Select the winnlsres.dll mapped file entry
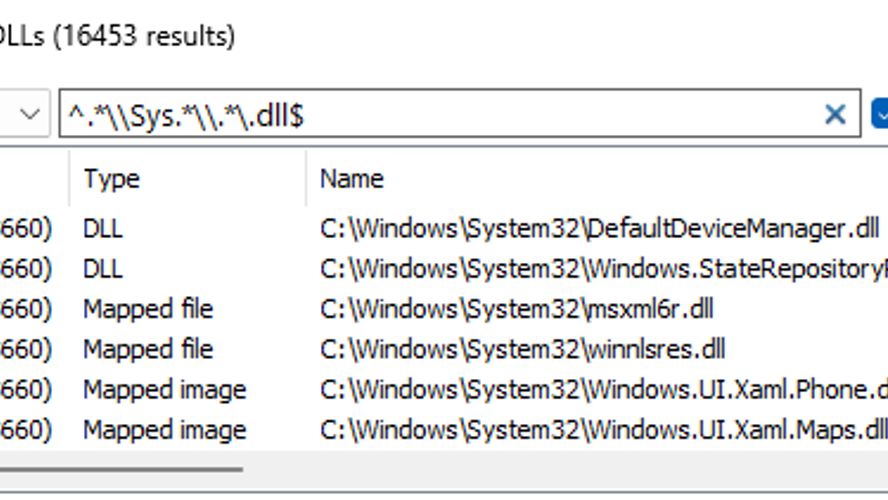Image resolution: width=888 pixels, height=500 pixels. pyautogui.click(x=522, y=349)
